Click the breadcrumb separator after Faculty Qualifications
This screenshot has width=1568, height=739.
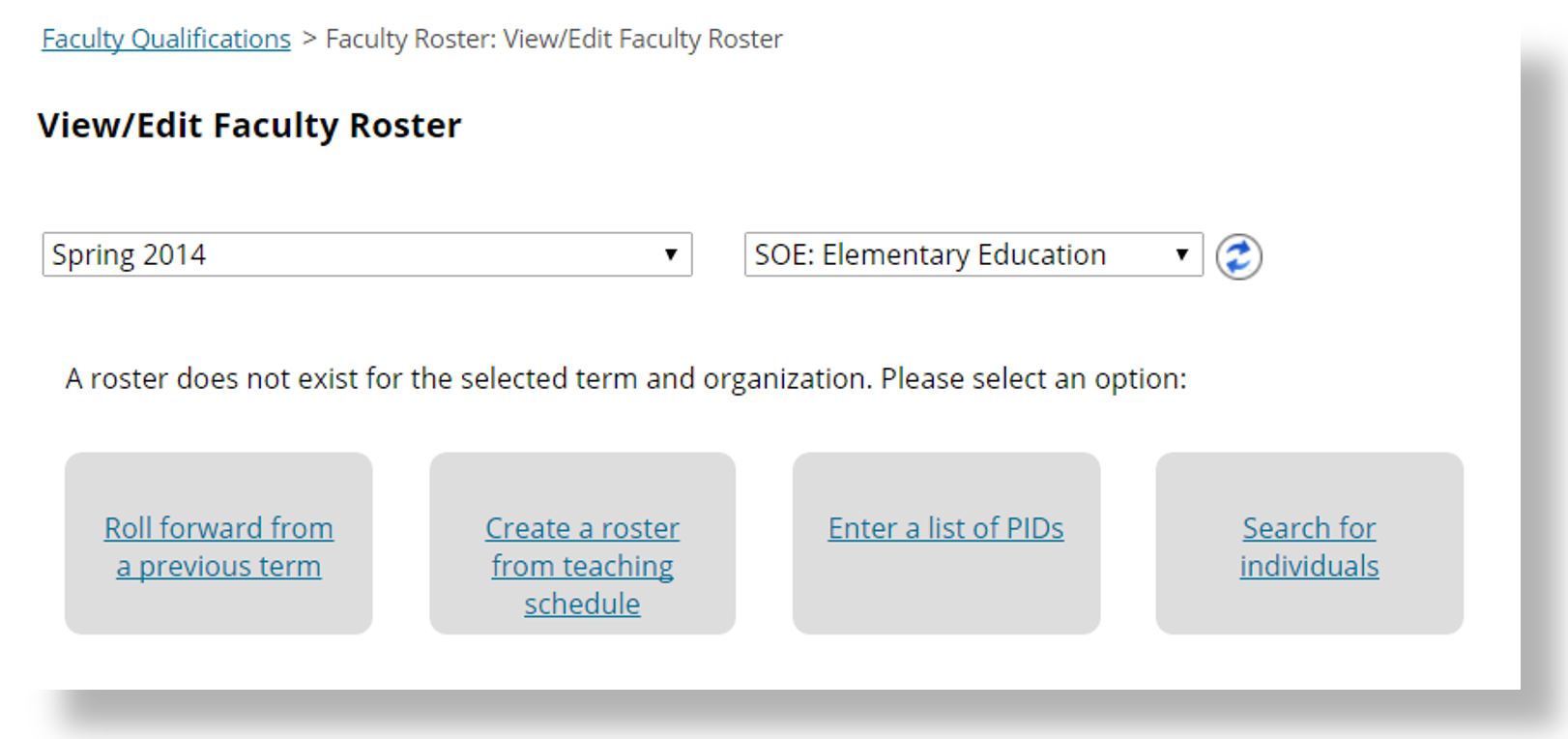pos(309,39)
